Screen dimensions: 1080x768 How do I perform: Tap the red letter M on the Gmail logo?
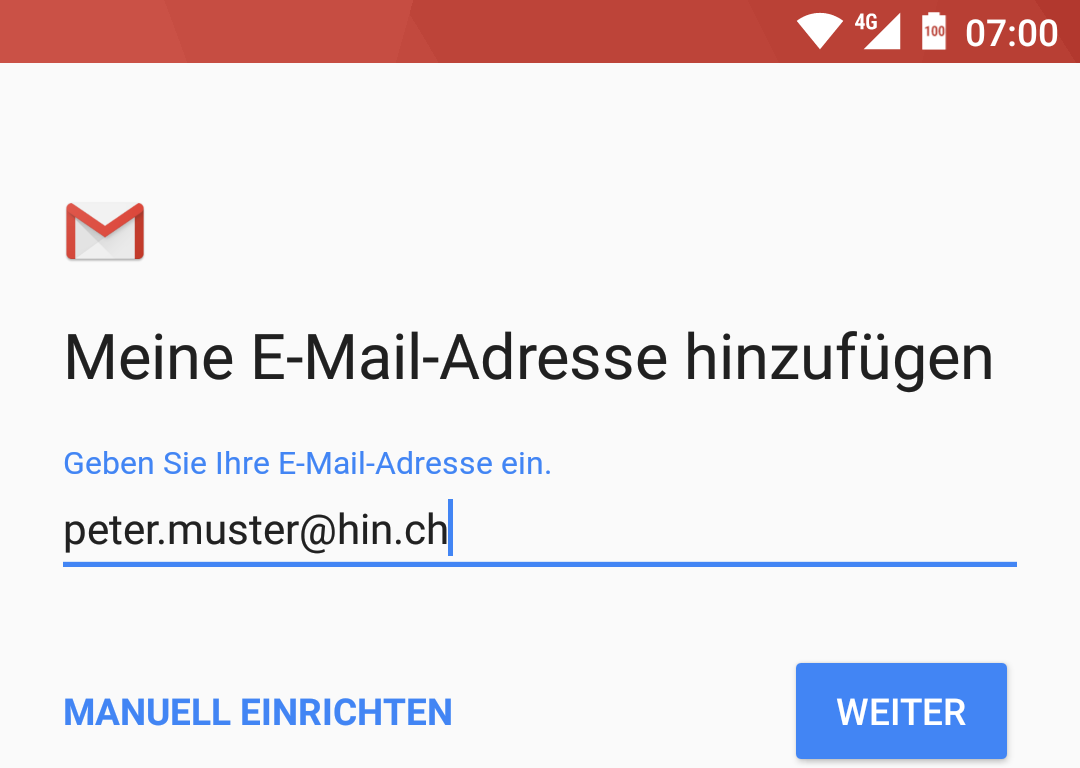point(105,229)
